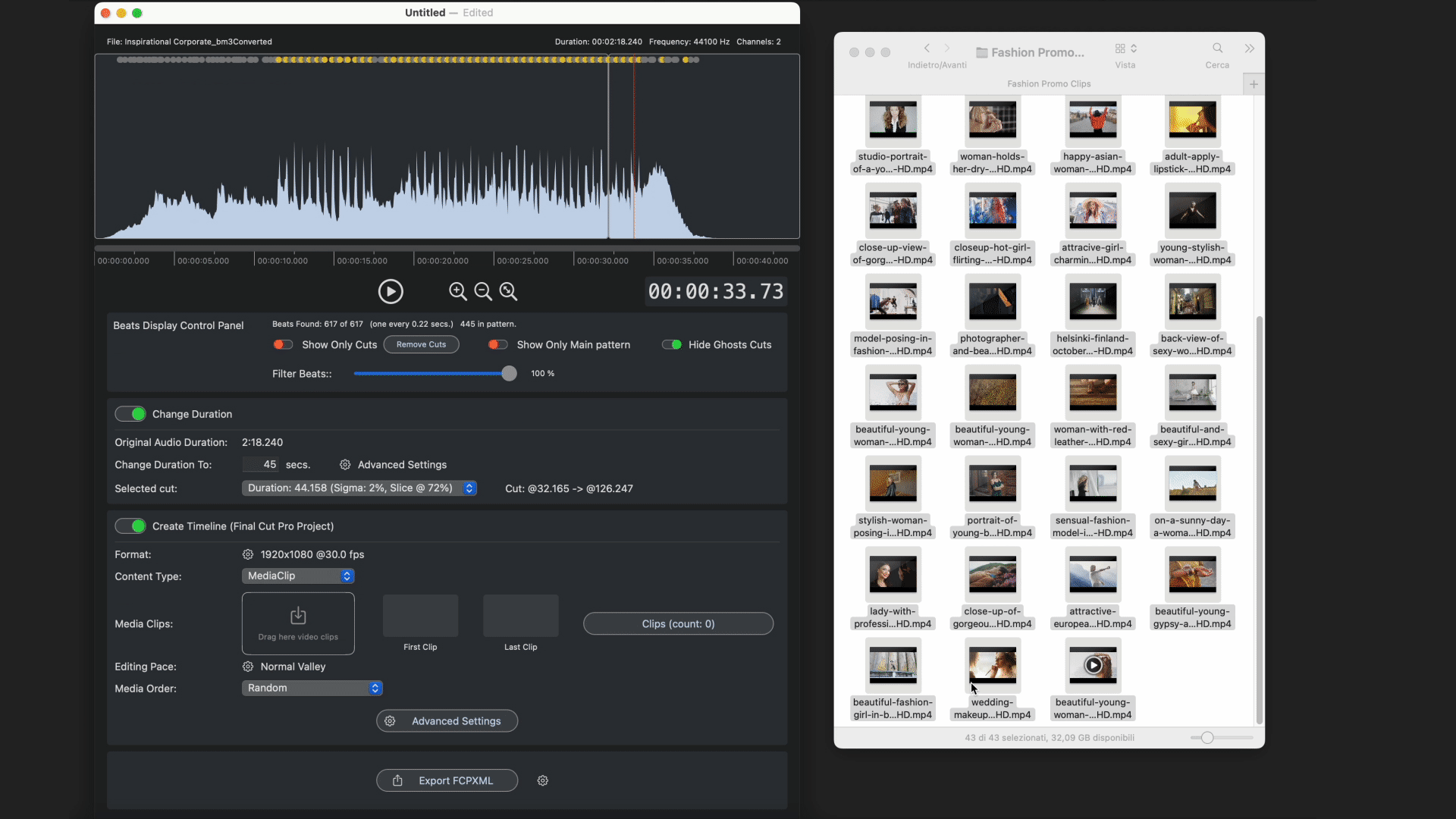Toggle Show Only Cuts switch
The height and width of the screenshot is (819, 1456).
(x=283, y=344)
